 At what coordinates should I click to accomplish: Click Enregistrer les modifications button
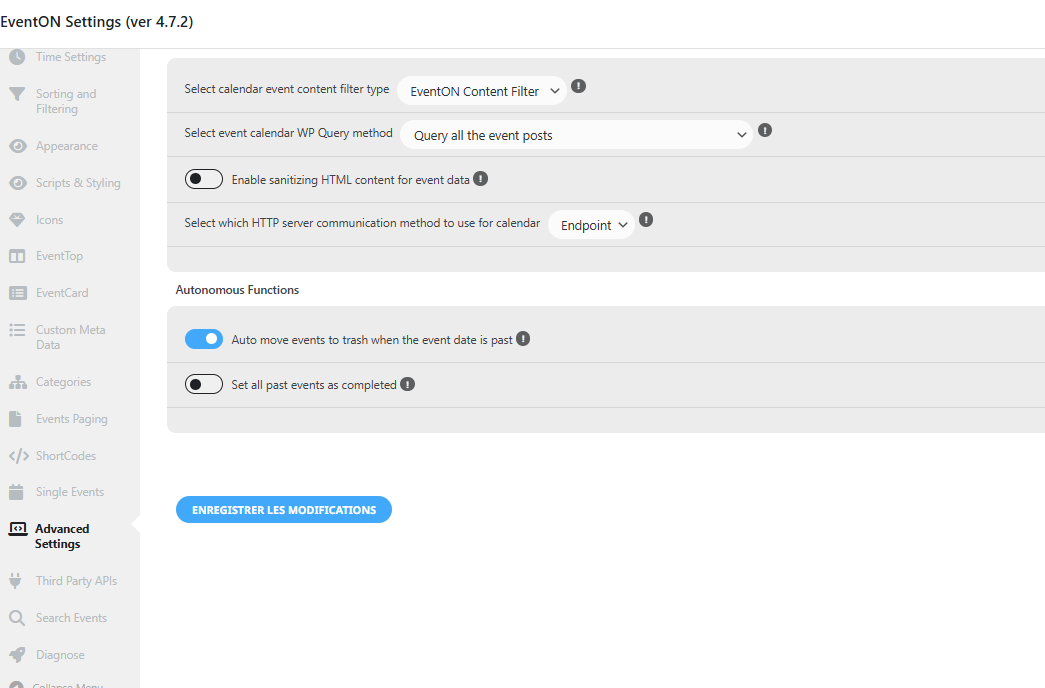pyautogui.click(x=284, y=509)
